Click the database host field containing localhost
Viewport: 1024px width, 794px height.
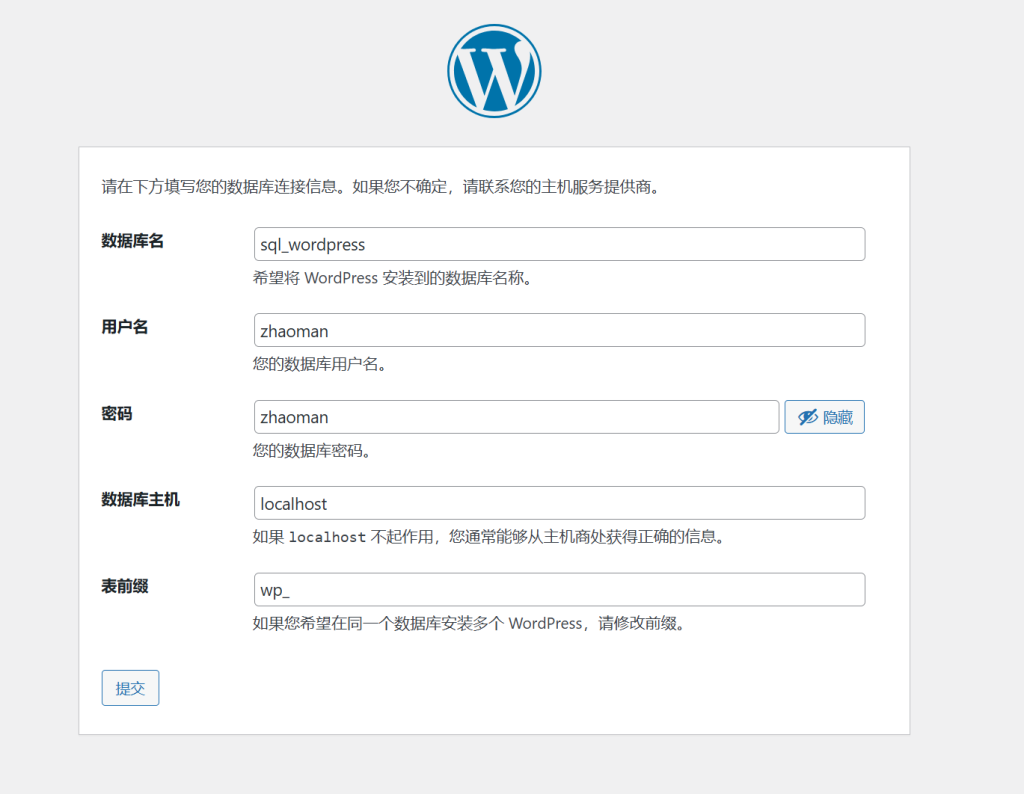[x=560, y=503]
